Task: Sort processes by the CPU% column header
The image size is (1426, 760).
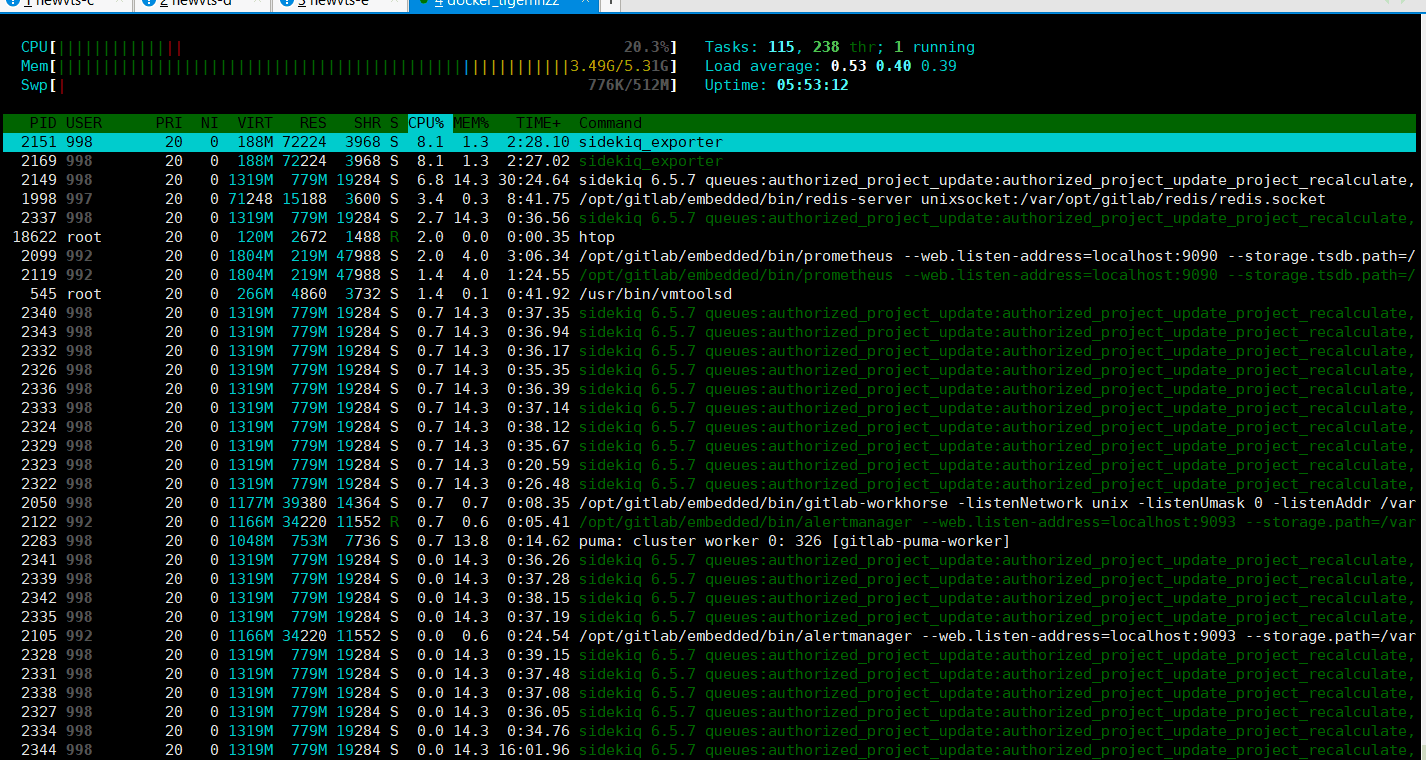Action: coord(427,123)
